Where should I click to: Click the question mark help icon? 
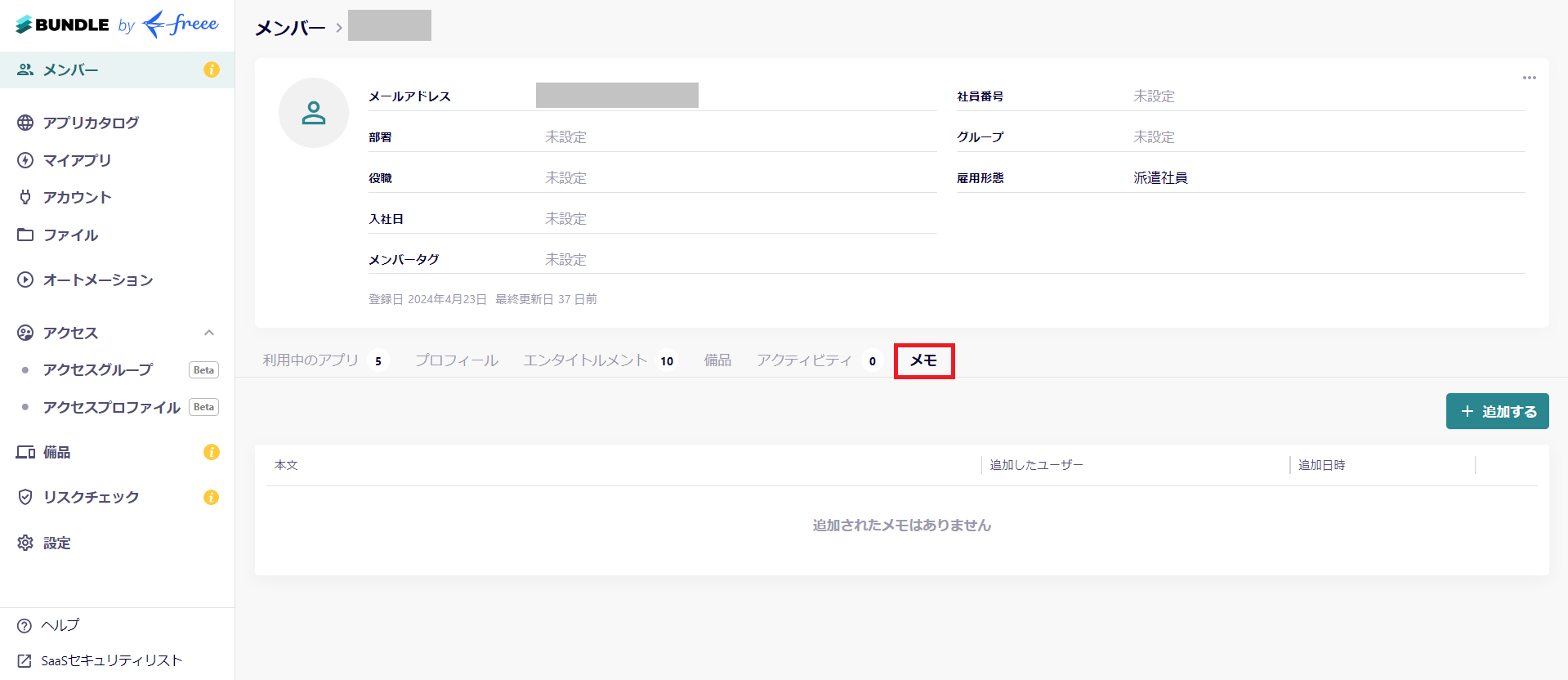25,625
